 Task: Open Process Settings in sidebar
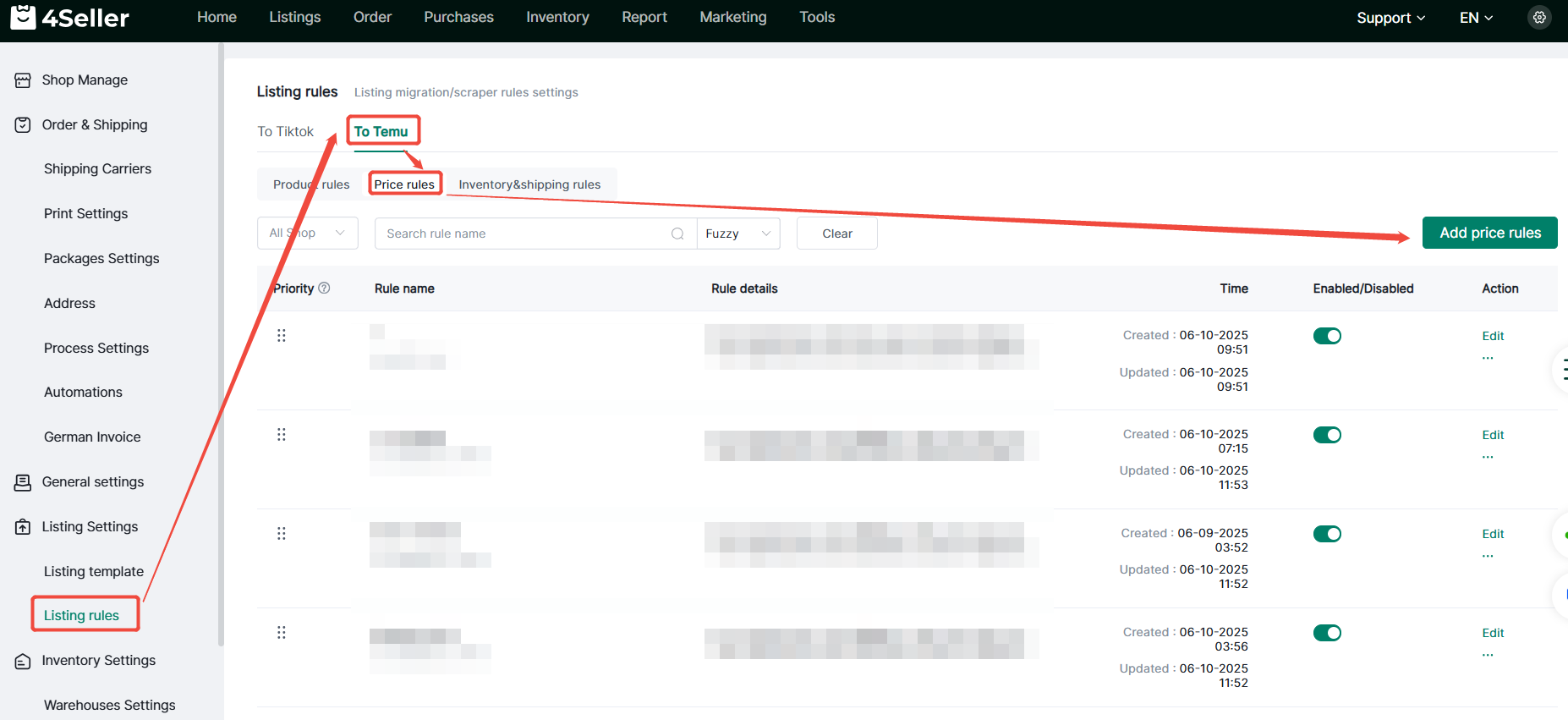pyautogui.click(x=96, y=349)
